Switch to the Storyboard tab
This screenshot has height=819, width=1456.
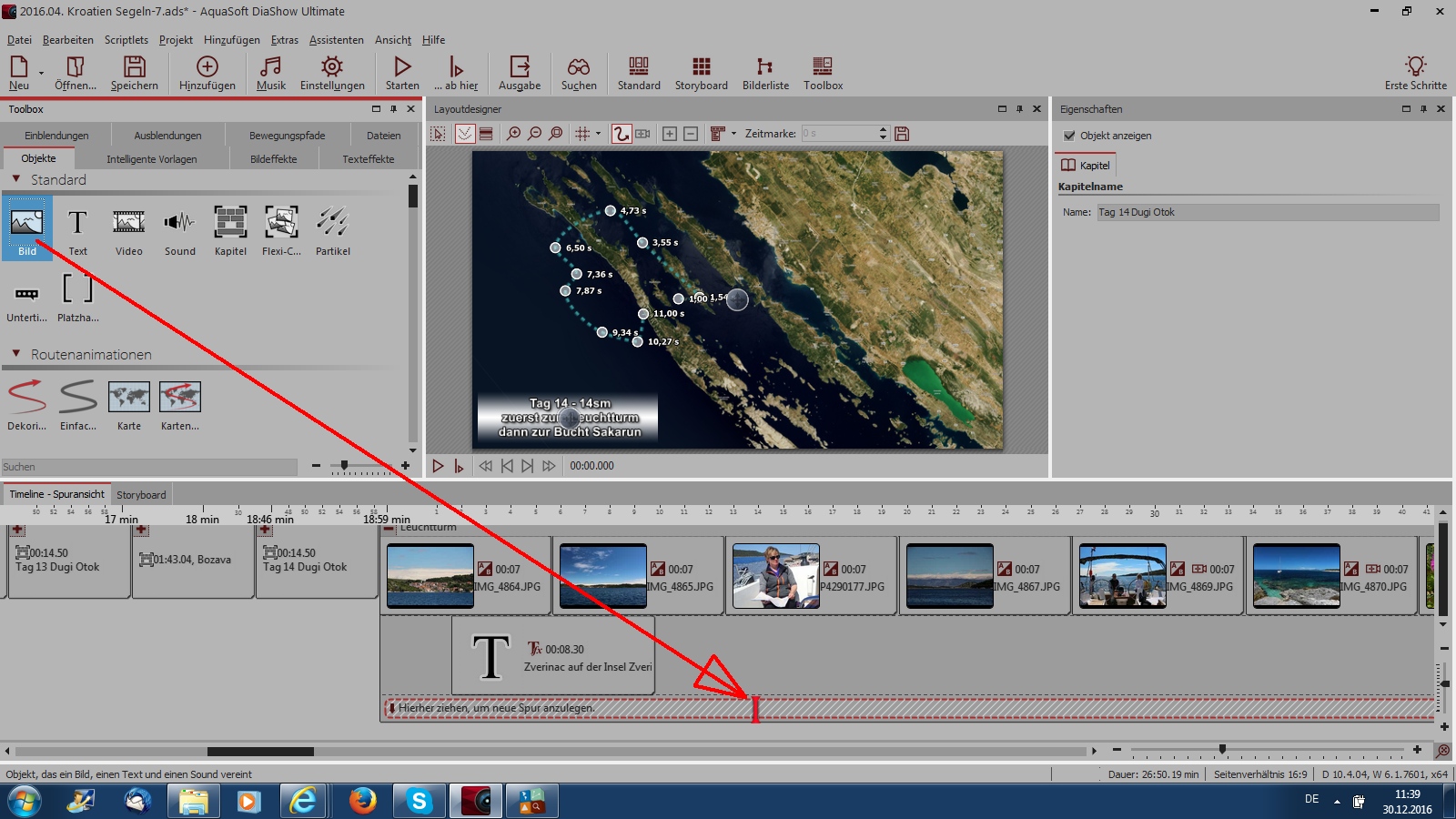click(141, 495)
